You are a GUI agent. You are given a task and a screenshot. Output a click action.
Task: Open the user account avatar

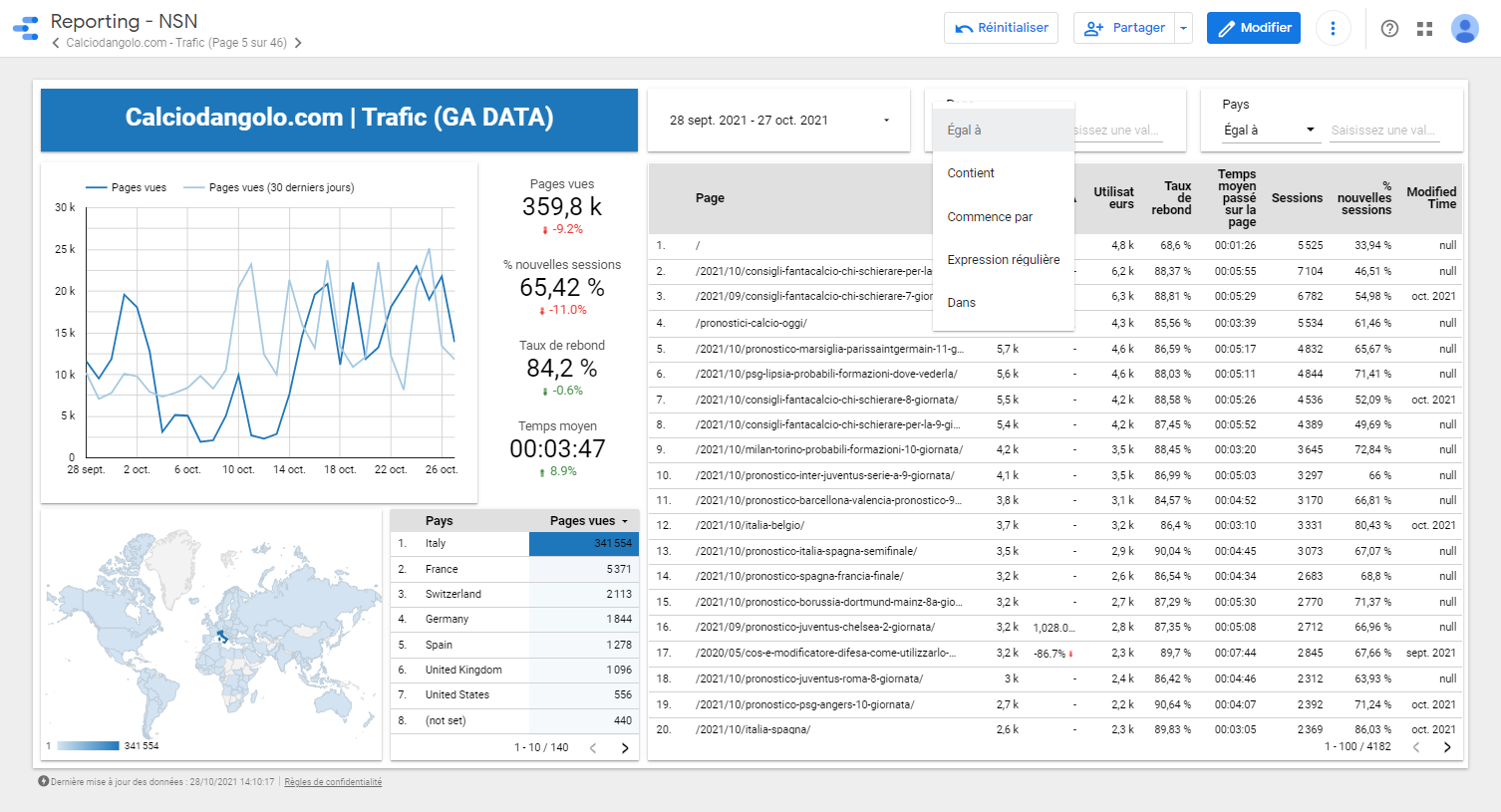[x=1464, y=28]
